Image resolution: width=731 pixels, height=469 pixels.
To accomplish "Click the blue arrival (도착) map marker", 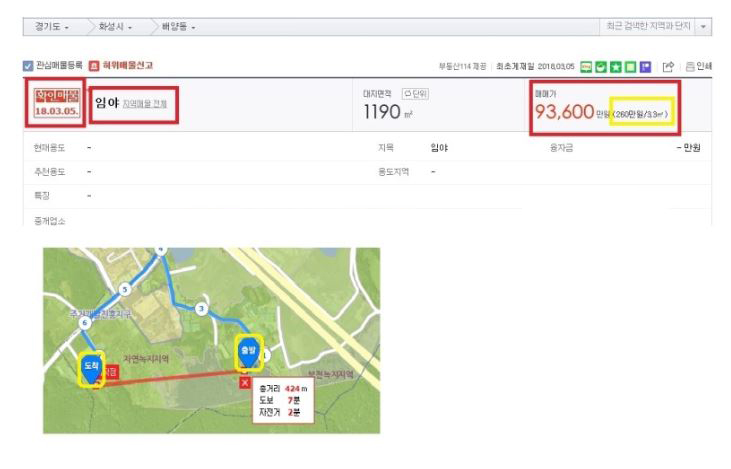I will (90, 367).
